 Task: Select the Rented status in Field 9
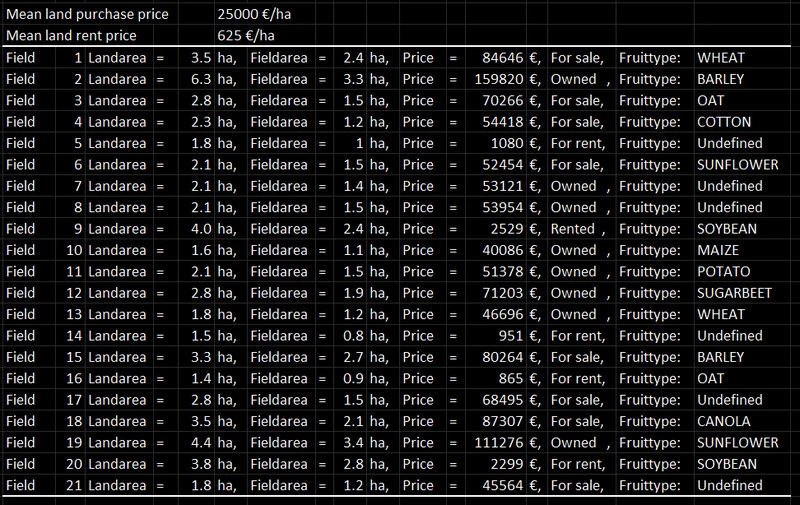pyautogui.click(x=573, y=229)
